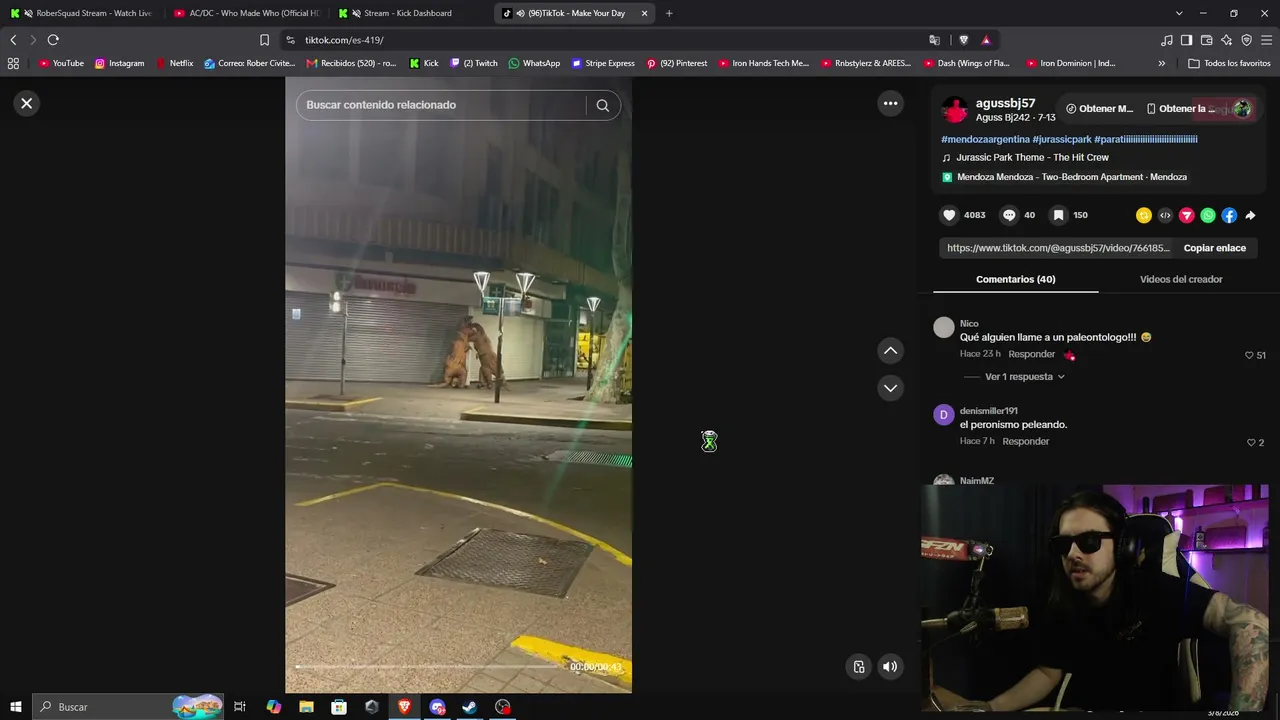1280x720 pixels.
Task: Open Netflix bookmark
Action: click(174, 63)
